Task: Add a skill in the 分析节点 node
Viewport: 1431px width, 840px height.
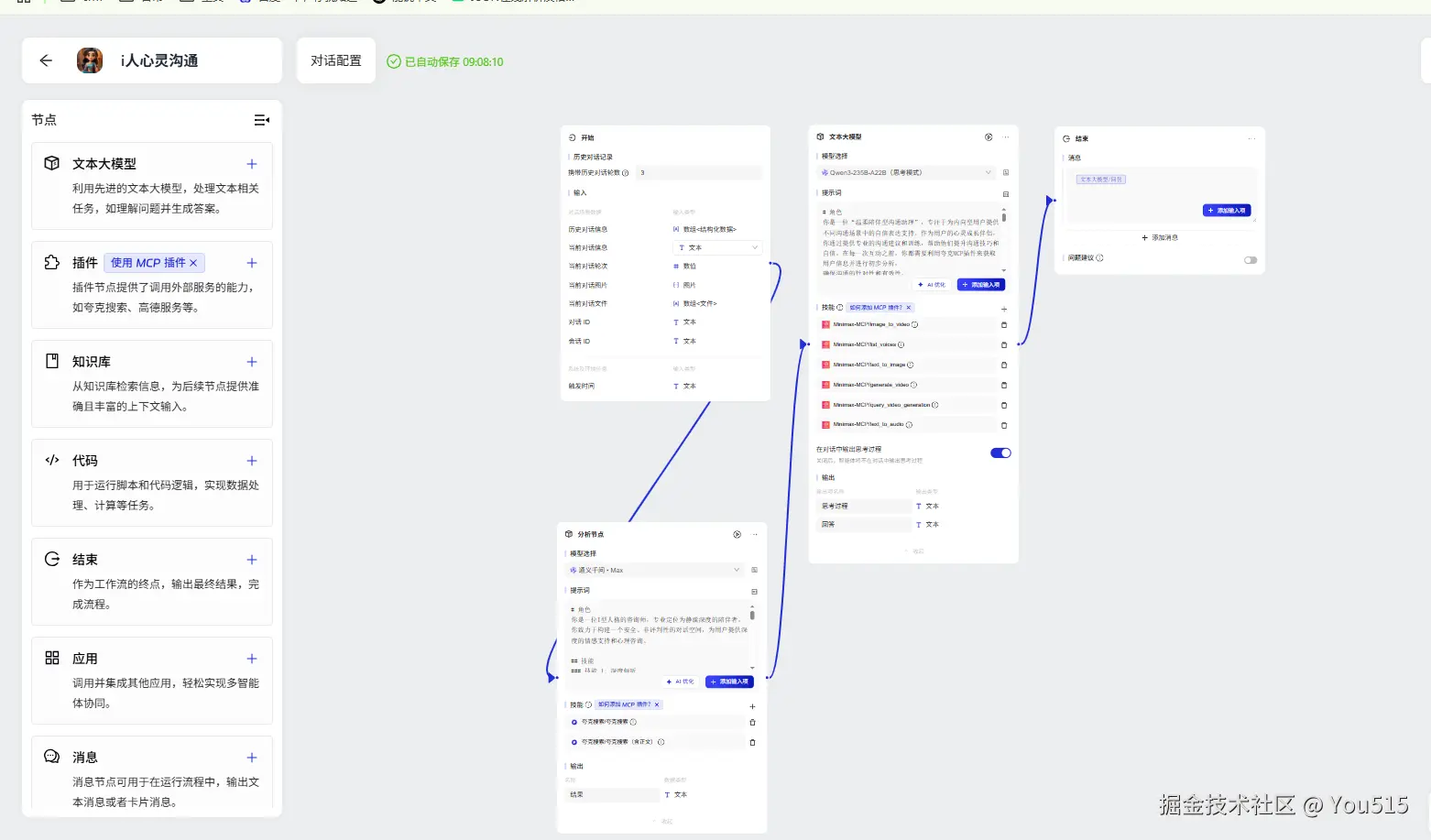Action: (752, 706)
